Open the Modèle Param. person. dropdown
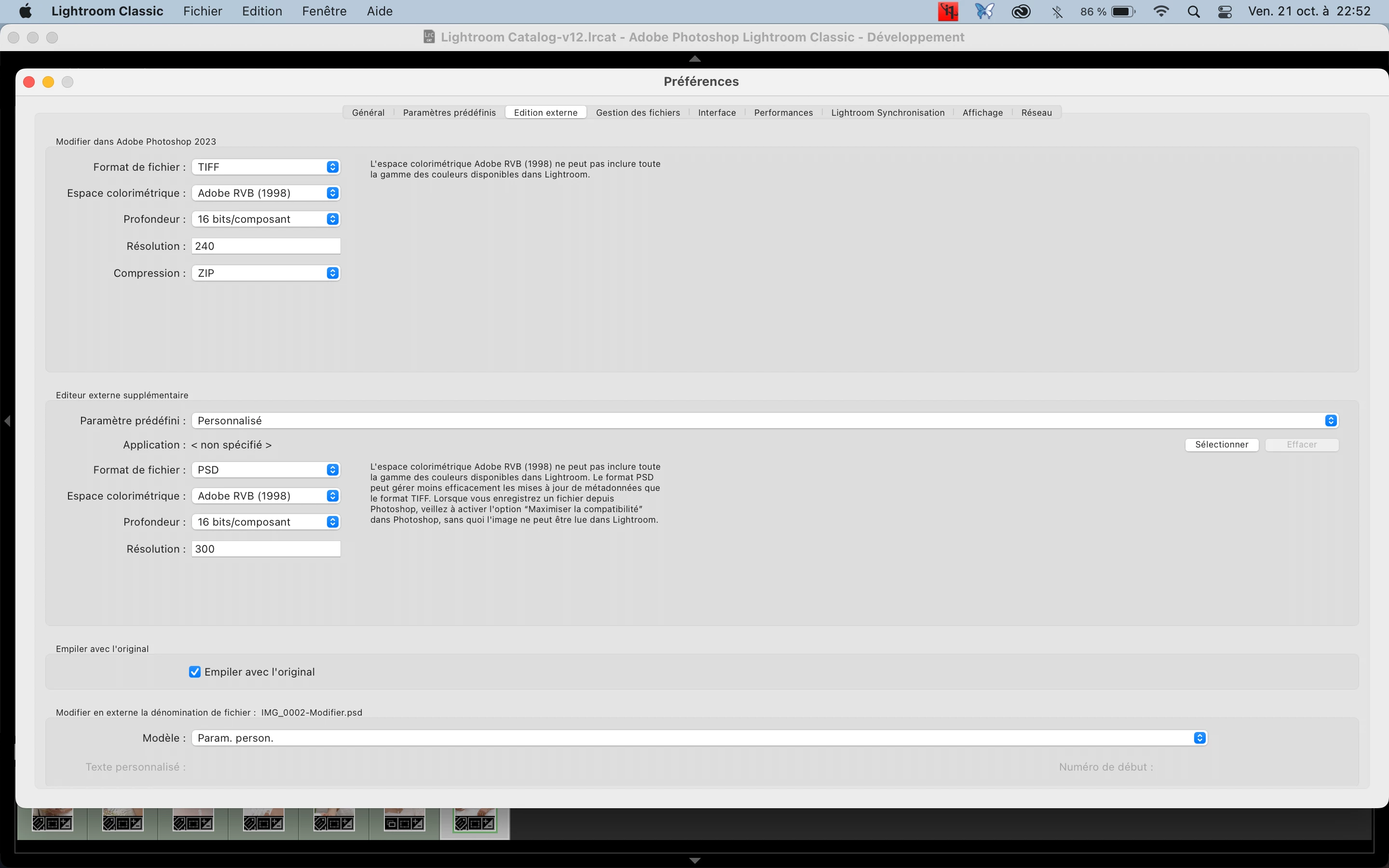The width and height of the screenshot is (1389, 868). (x=699, y=738)
